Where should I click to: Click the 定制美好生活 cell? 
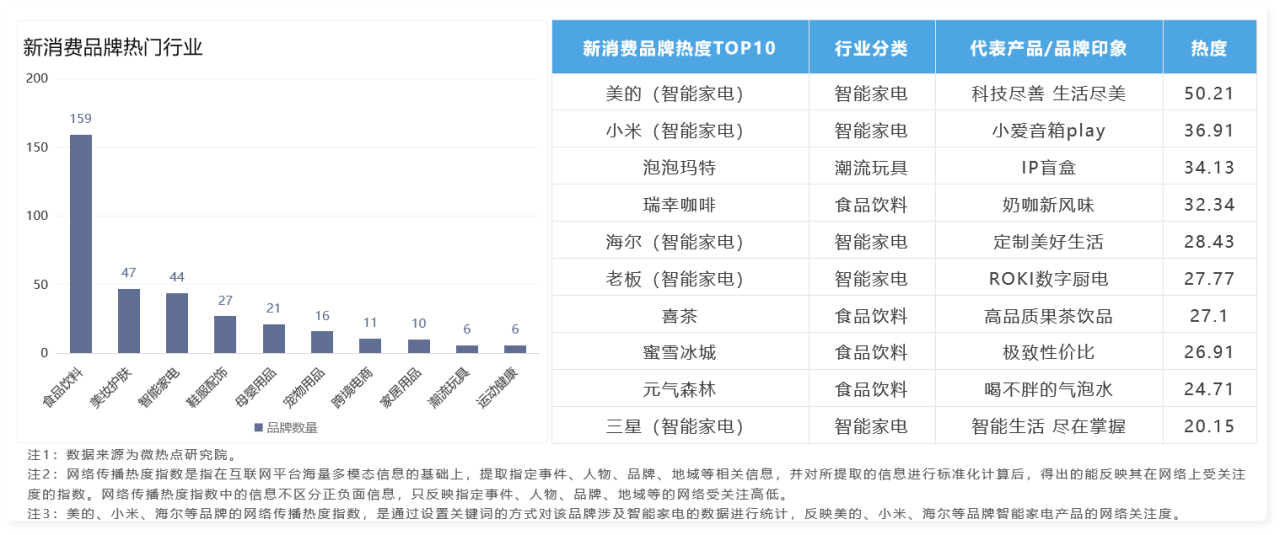[x=1049, y=241]
